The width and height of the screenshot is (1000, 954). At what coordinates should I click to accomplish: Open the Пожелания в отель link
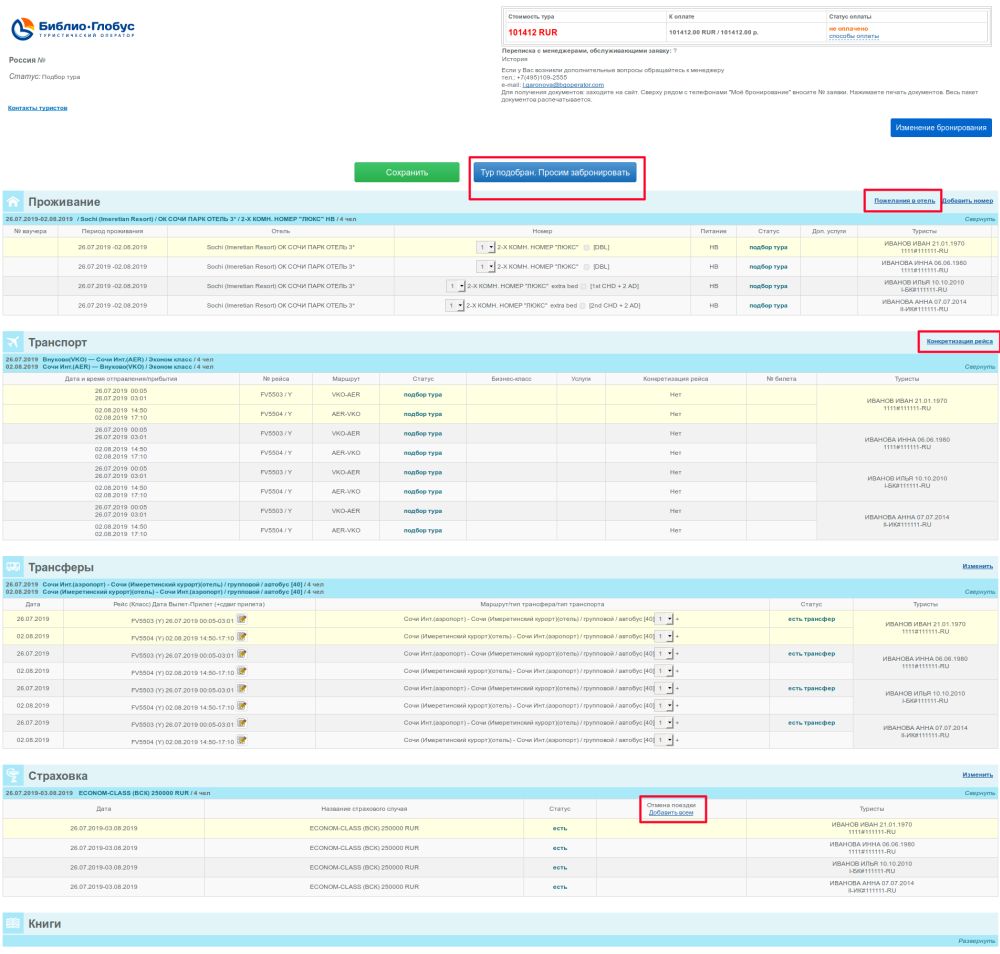coord(904,201)
